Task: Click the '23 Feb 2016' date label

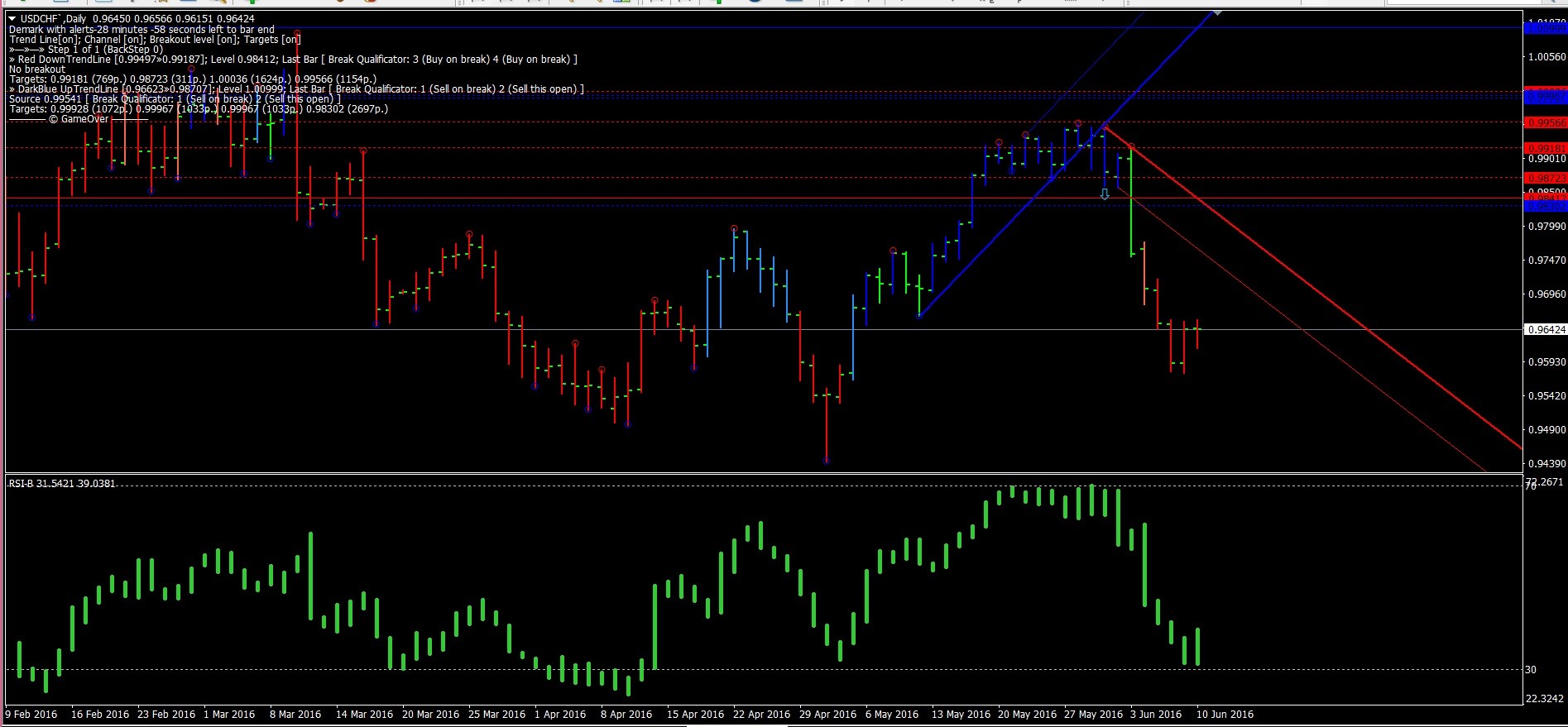Action: click(x=166, y=714)
